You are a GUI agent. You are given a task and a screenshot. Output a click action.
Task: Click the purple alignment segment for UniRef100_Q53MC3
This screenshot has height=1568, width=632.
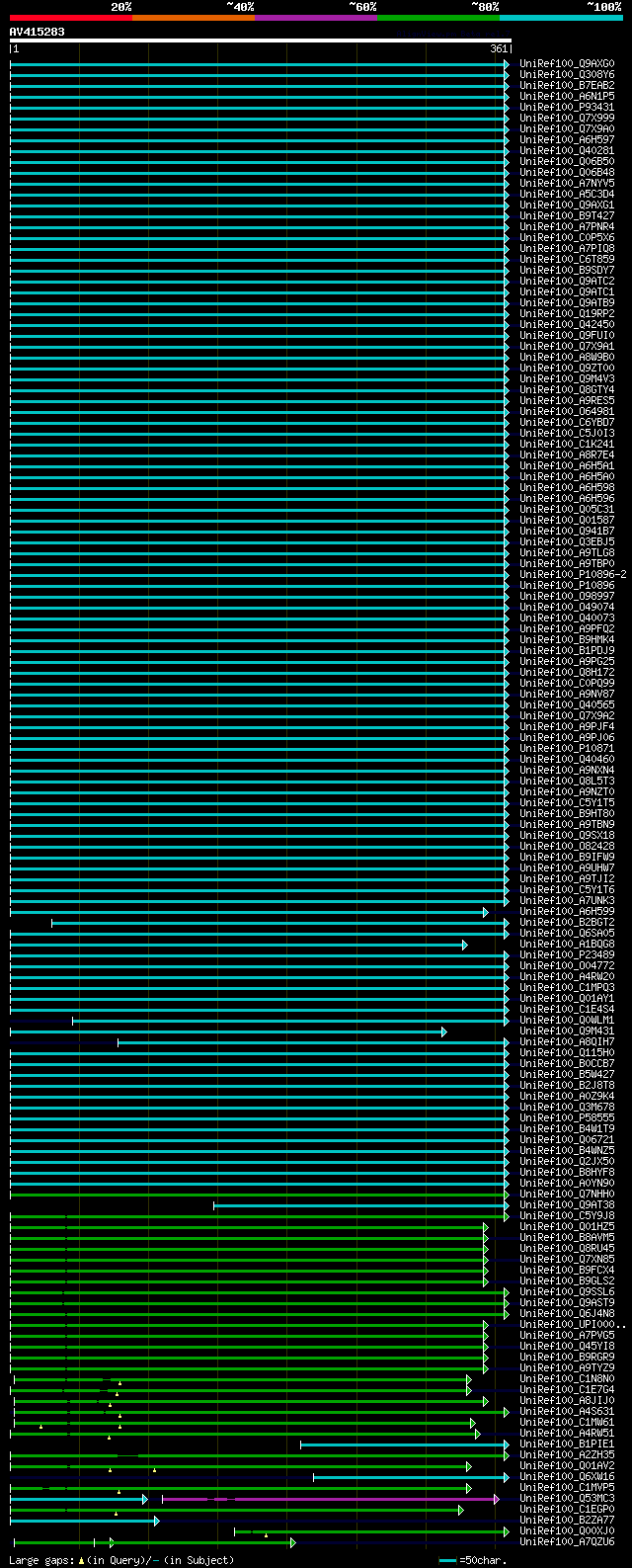[x=329, y=1499]
